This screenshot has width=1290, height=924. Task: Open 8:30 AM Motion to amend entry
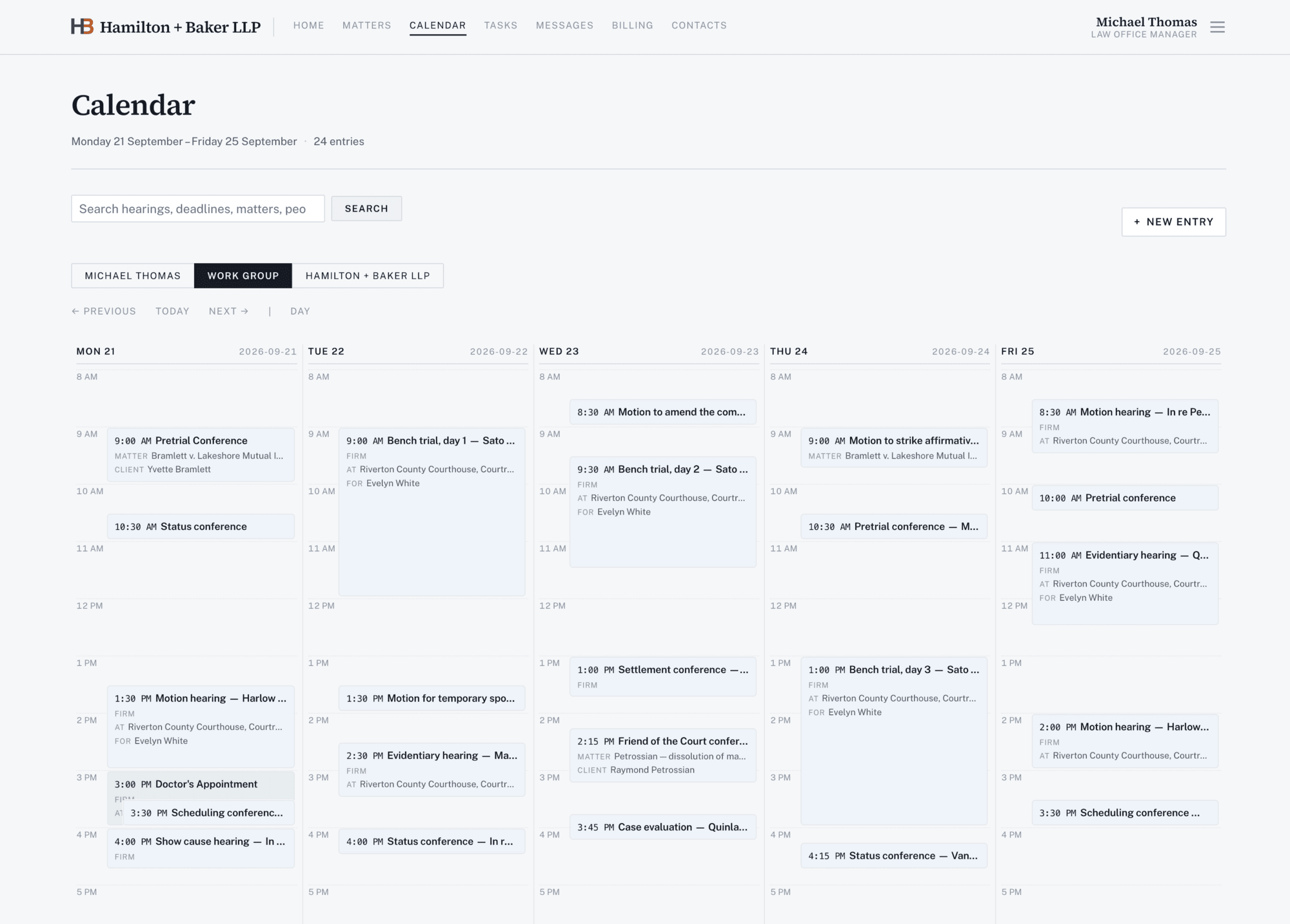(662, 412)
